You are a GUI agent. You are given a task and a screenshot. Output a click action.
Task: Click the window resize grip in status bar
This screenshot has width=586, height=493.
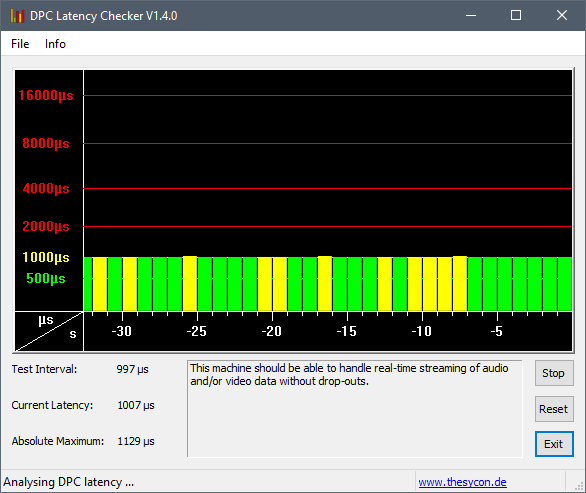click(579, 486)
